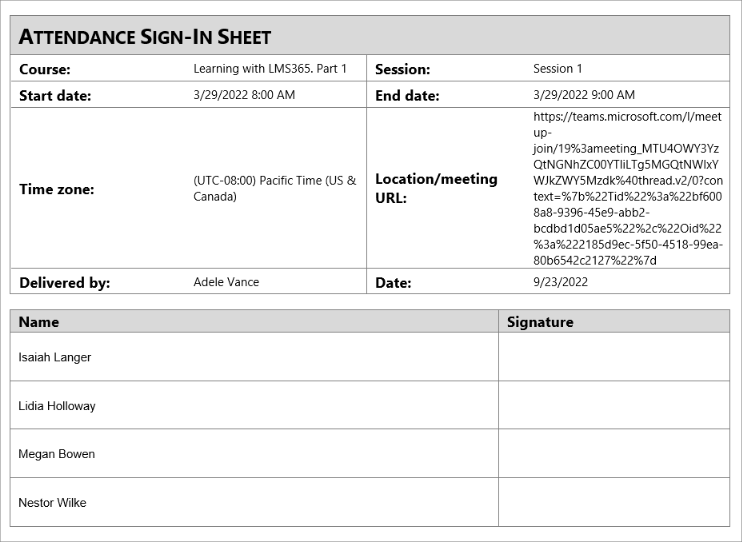Click the signature cell for Nestor Wilke
This screenshot has height=542, width=742.
614,503
